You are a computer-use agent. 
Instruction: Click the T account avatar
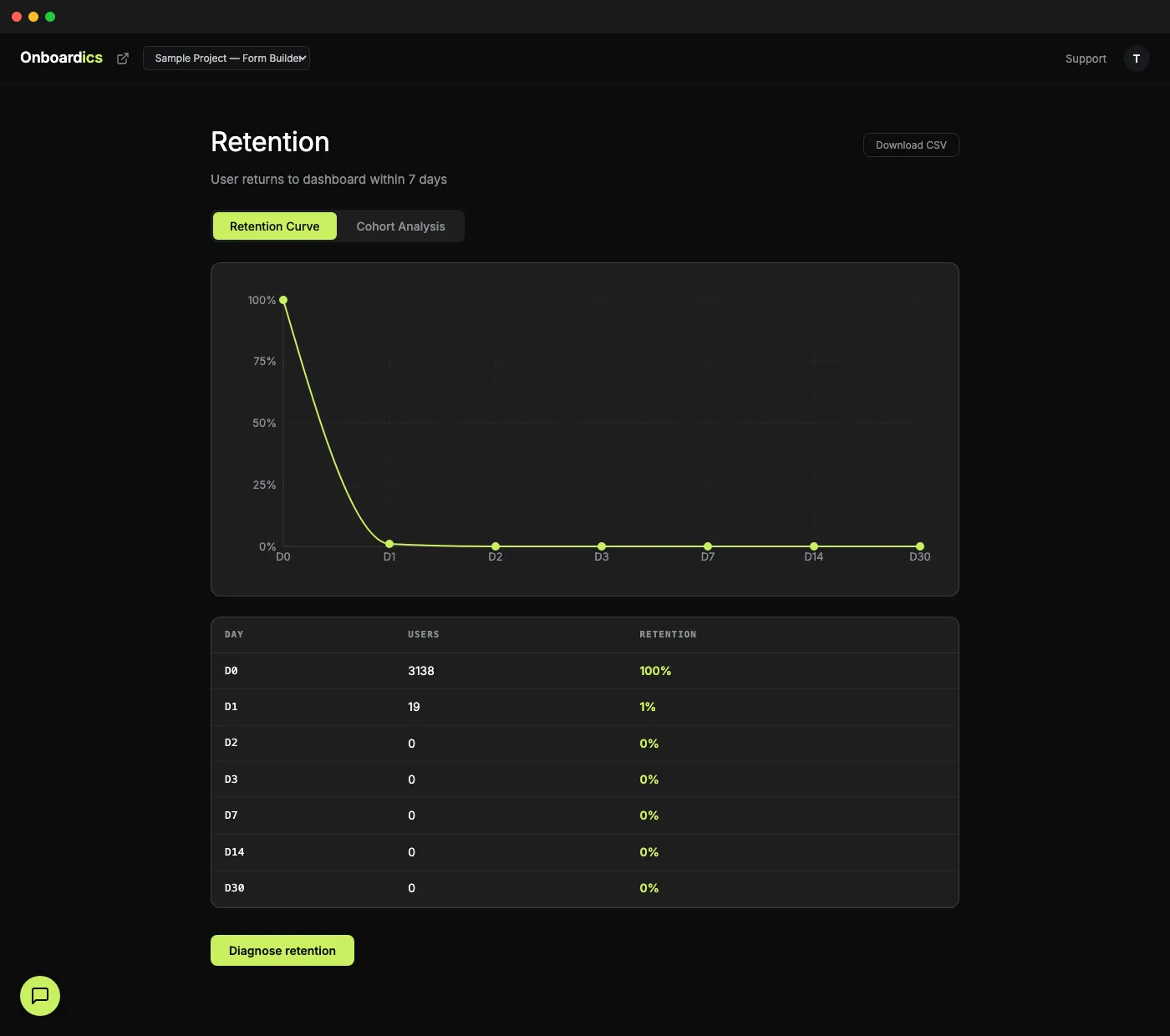click(1137, 58)
